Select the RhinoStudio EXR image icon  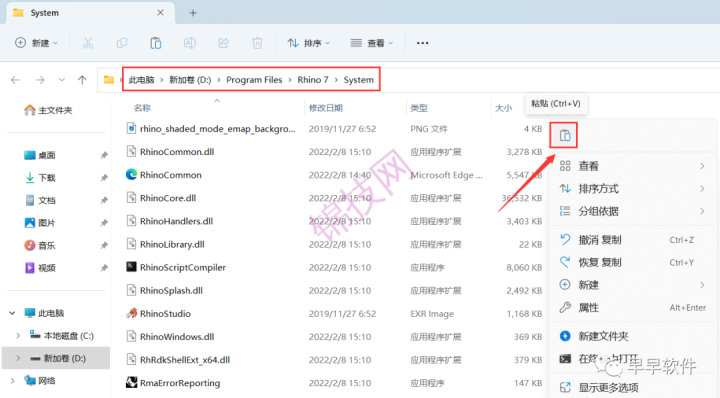pyautogui.click(x=131, y=313)
